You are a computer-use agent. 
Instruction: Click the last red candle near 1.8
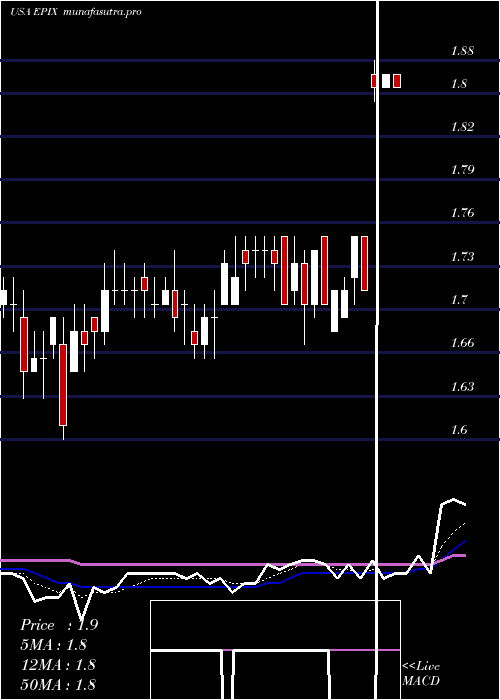[397, 81]
